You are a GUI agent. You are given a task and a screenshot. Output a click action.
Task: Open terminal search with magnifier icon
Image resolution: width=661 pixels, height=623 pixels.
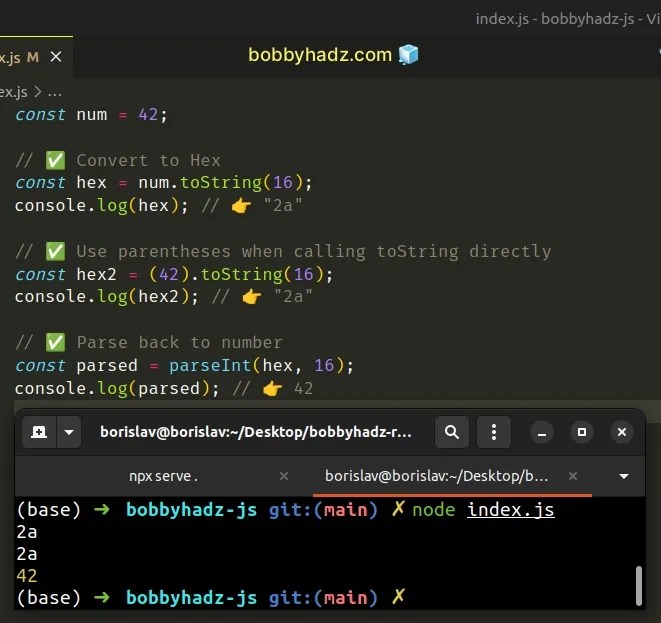(x=451, y=432)
